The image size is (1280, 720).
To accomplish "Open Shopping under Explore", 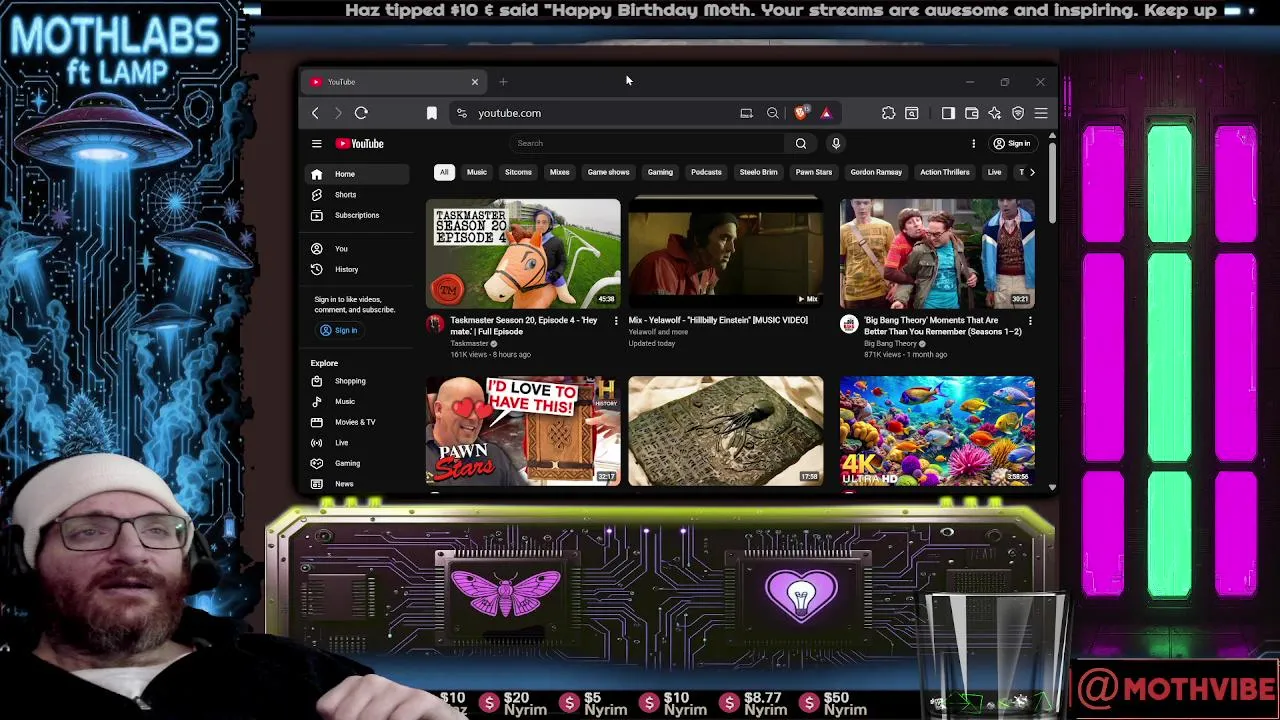I will click(357, 381).
